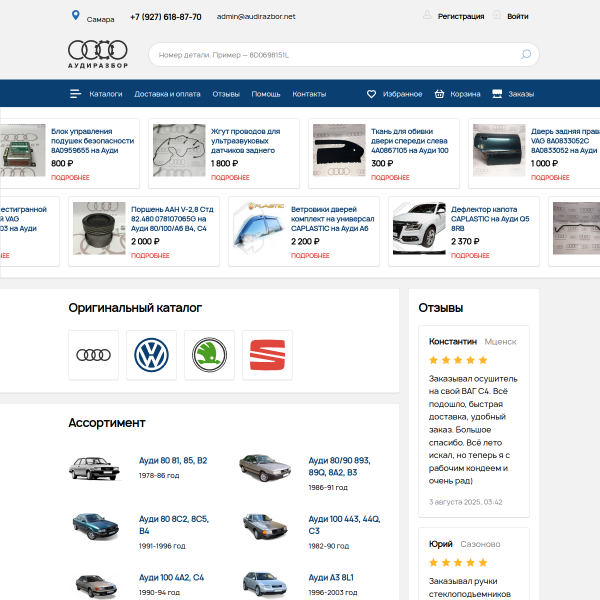Open Ауди 80 81, 85, B2 model link

(x=173, y=460)
